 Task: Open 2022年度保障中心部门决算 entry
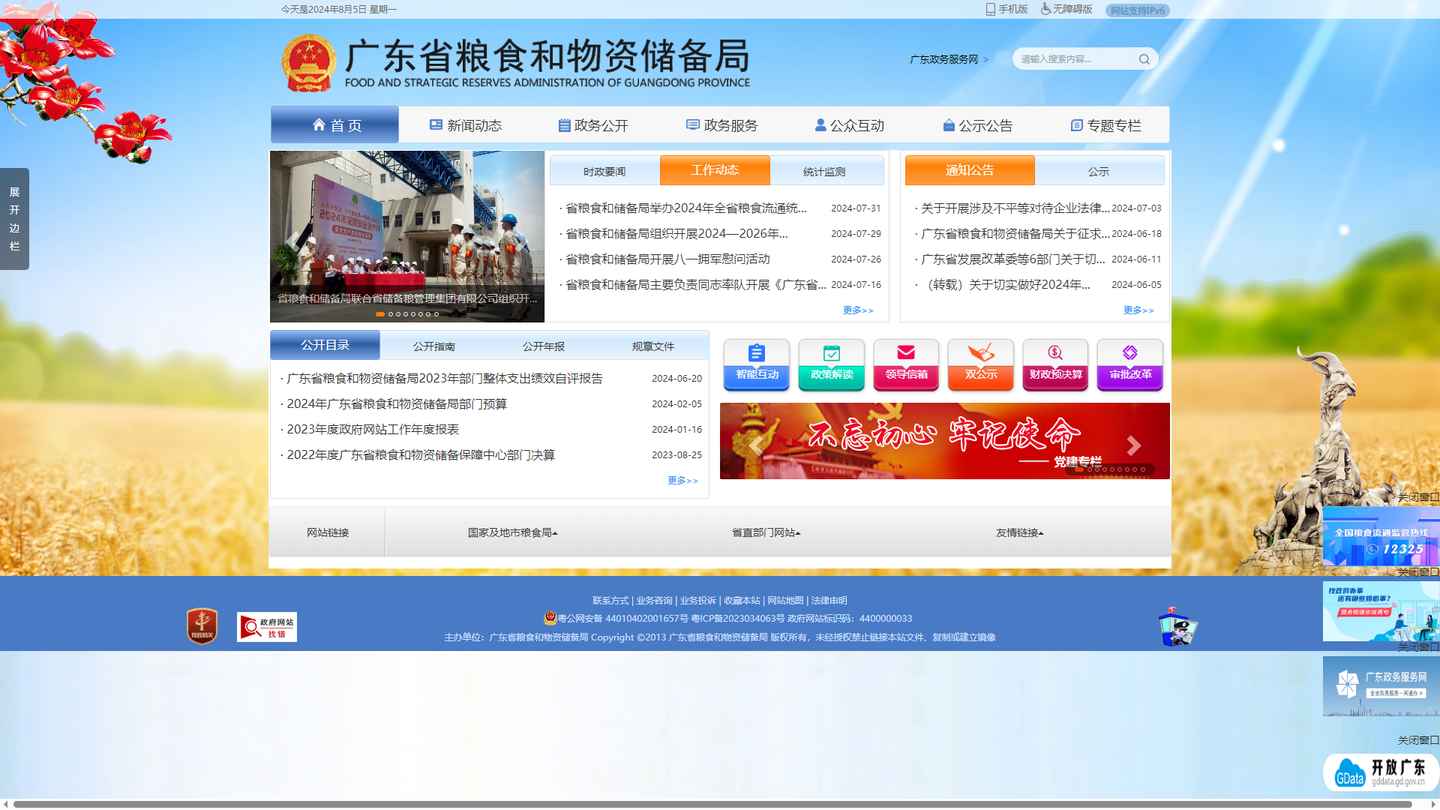click(420, 455)
